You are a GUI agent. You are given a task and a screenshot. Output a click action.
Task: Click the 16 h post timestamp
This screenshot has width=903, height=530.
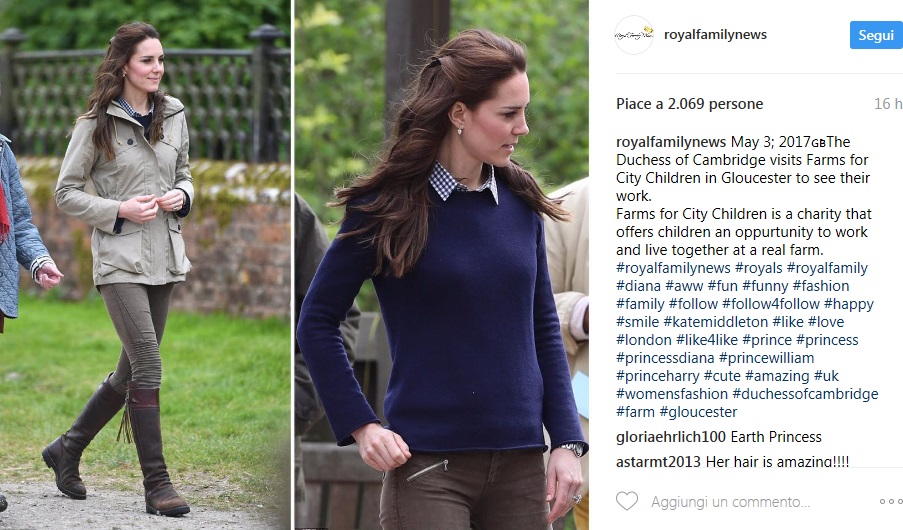(x=888, y=104)
